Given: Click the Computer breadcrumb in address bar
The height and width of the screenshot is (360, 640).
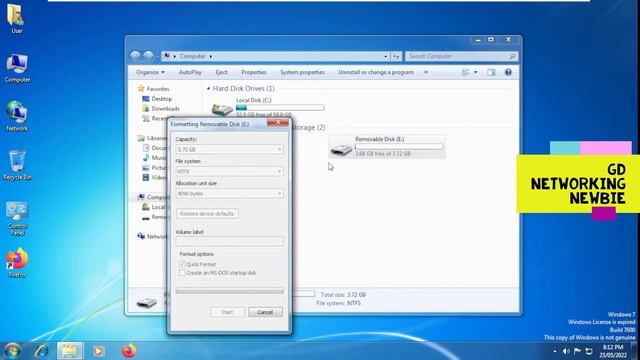Looking at the screenshot, I should point(193,56).
